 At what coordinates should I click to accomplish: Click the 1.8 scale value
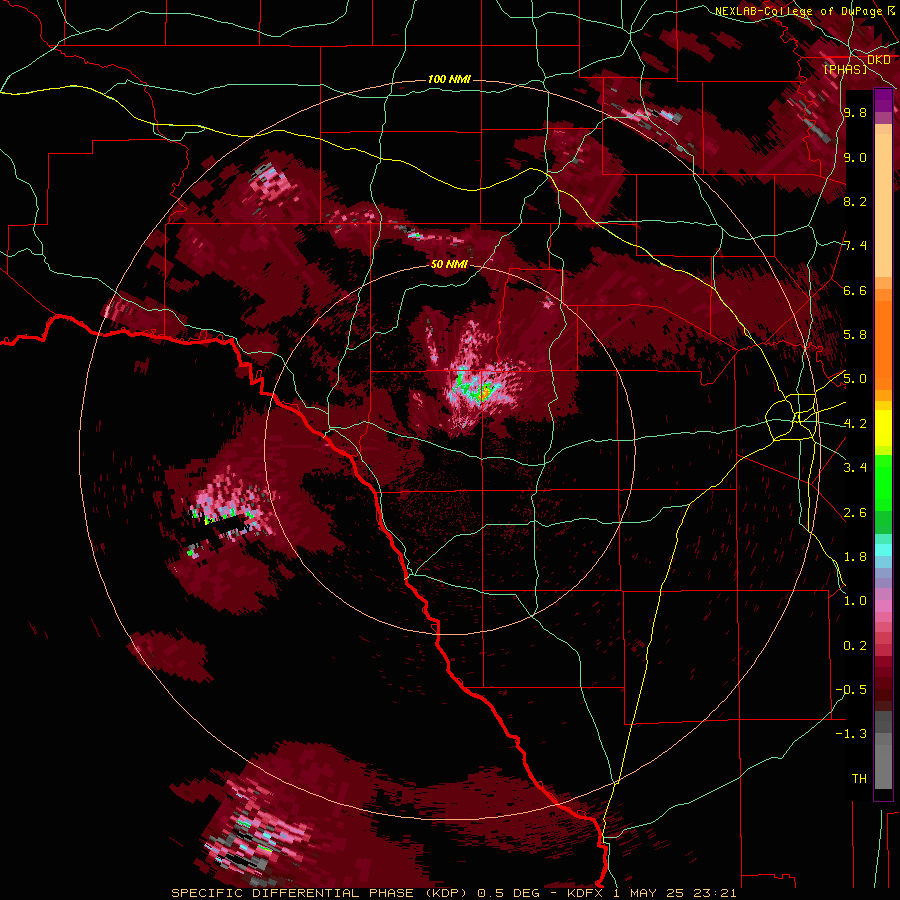click(855, 557)
